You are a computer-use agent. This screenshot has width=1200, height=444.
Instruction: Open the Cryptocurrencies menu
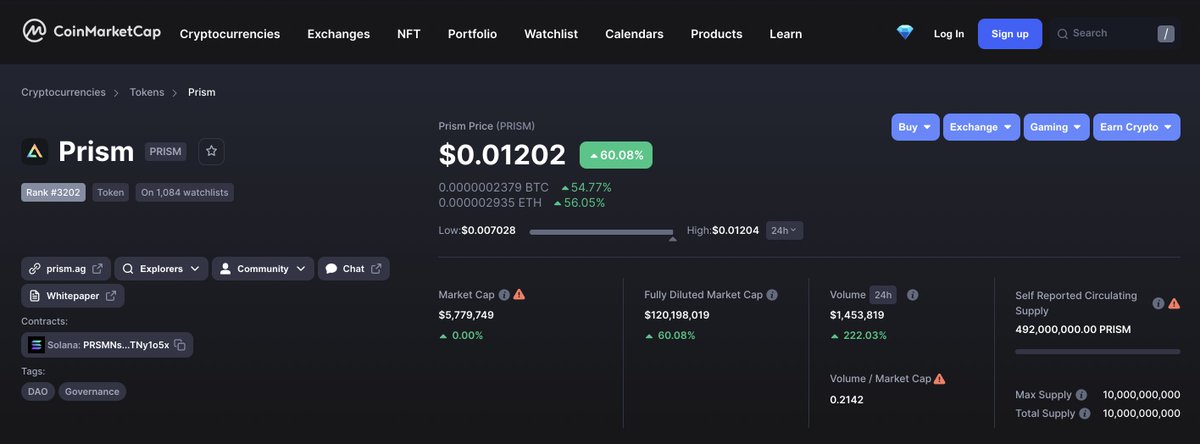230,34
